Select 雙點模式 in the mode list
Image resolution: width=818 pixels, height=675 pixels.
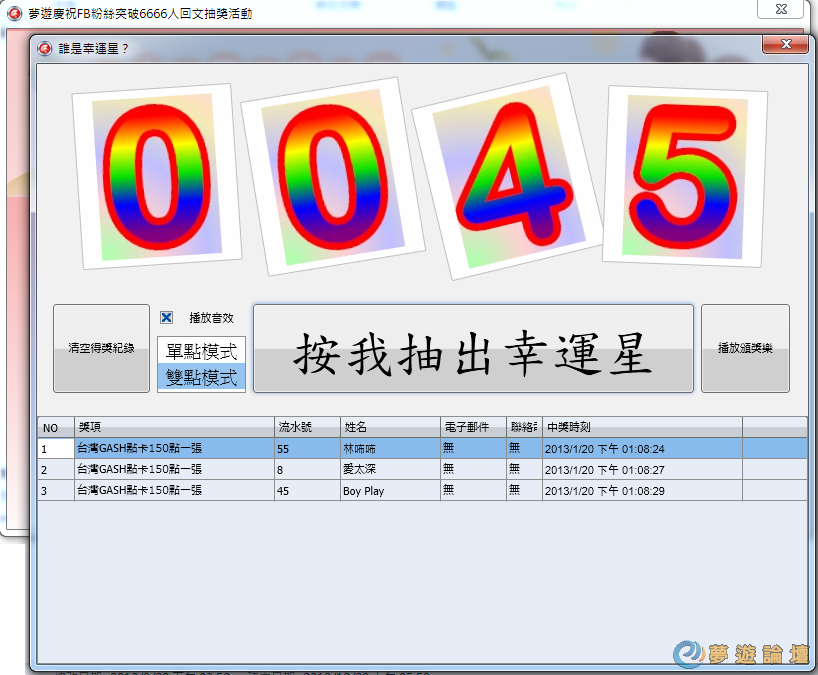(201, 377)
